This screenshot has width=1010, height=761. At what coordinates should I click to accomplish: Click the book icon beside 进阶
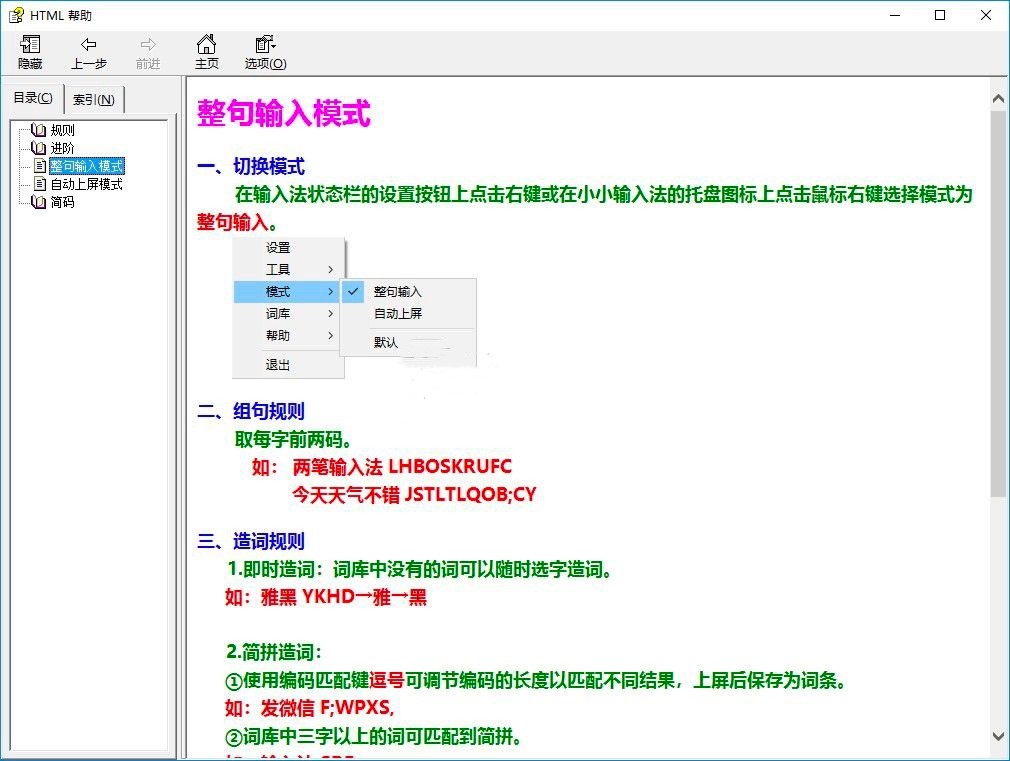[39, 148]
